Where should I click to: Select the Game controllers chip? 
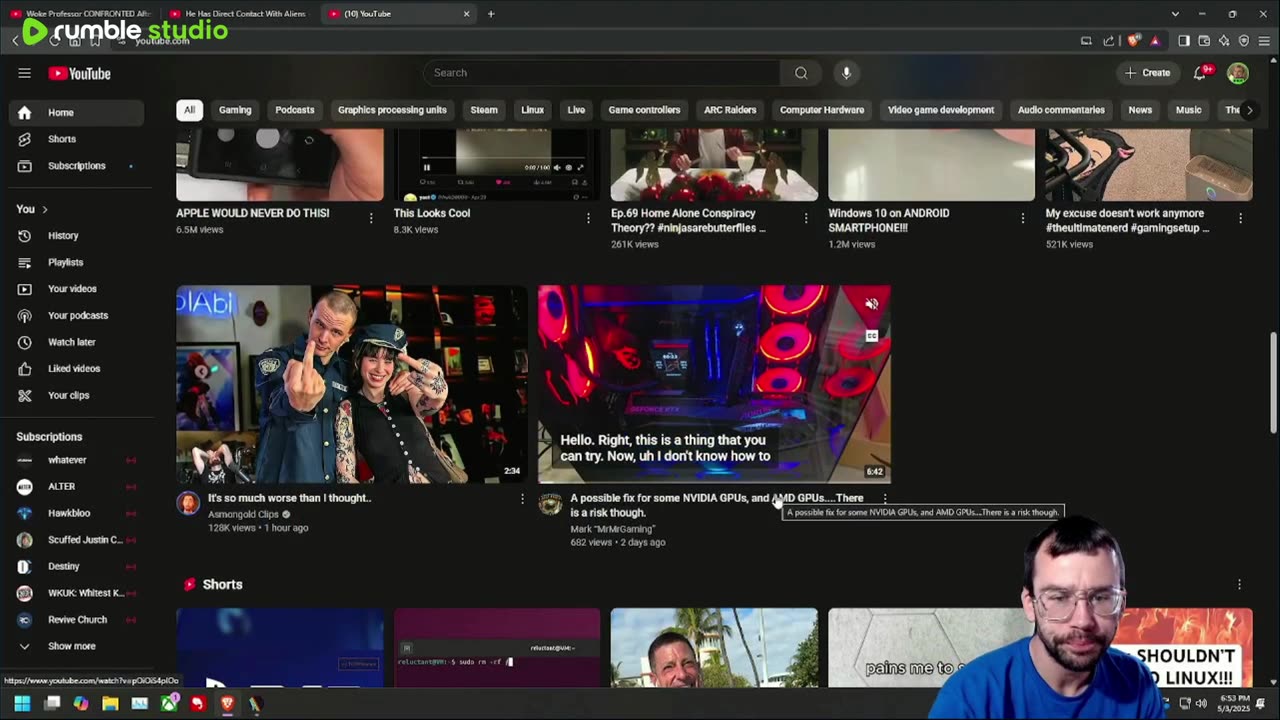[644, 110]
